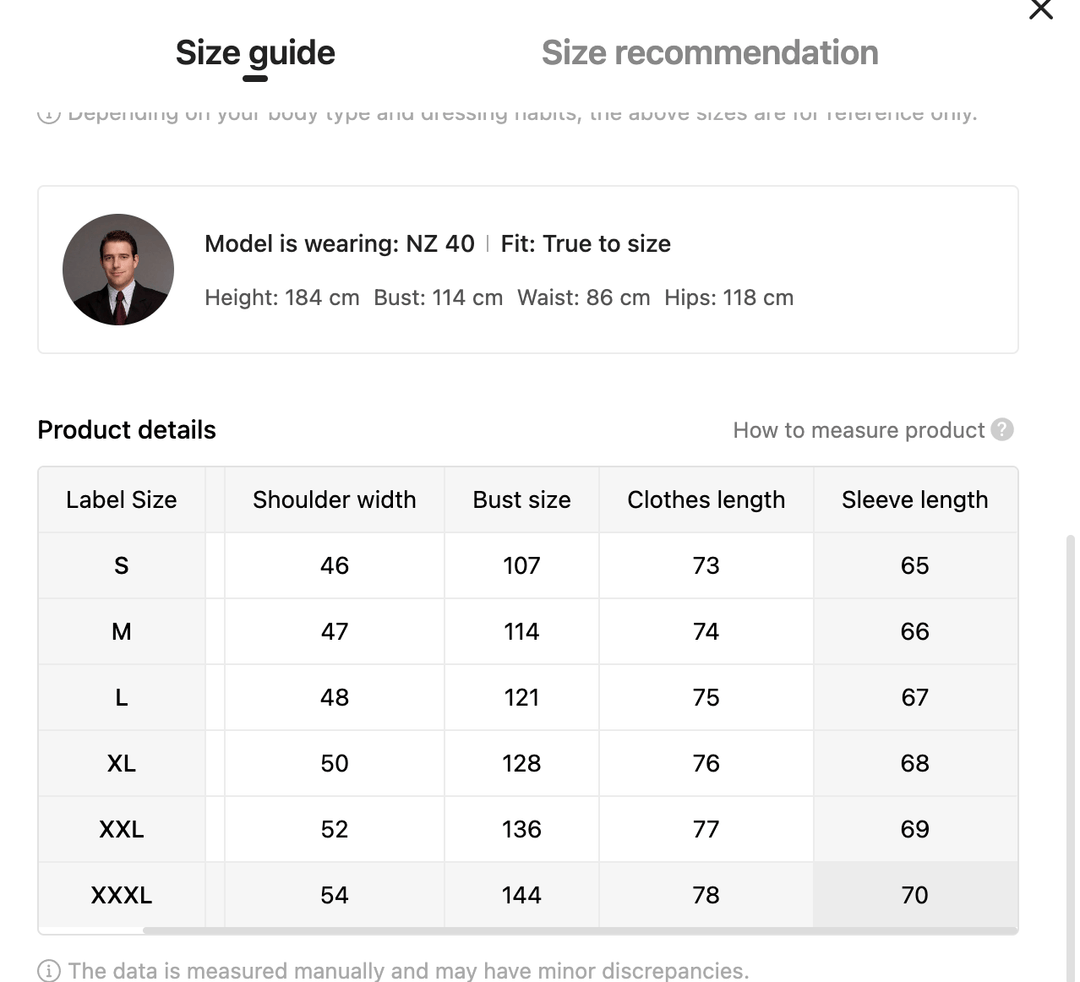This screenshot has width=1080, height=982.
Task: Click the Sleeve length column header
Action: (x=914, y=500)
